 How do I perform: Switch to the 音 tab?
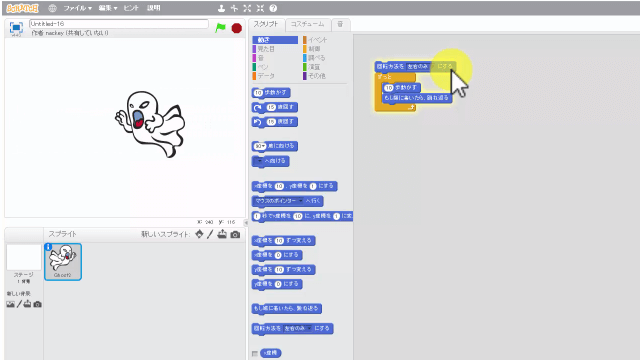[x=340, y=24]
